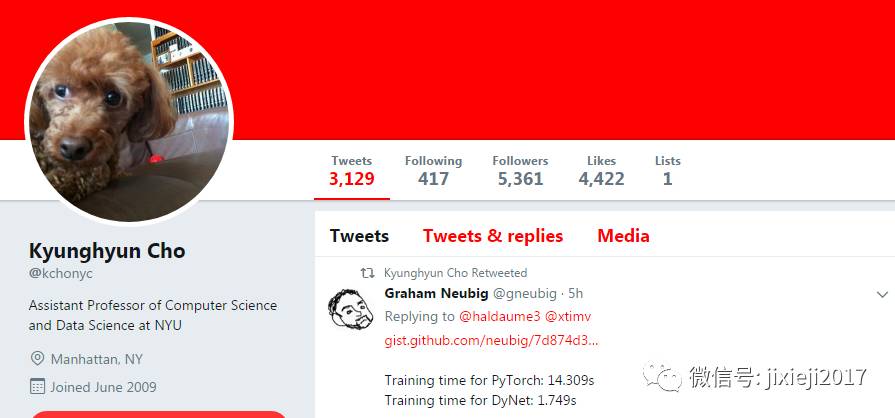Show the 5,361 Followers
Viewport: 895px width, 418px height.
[x=520, y=171]
